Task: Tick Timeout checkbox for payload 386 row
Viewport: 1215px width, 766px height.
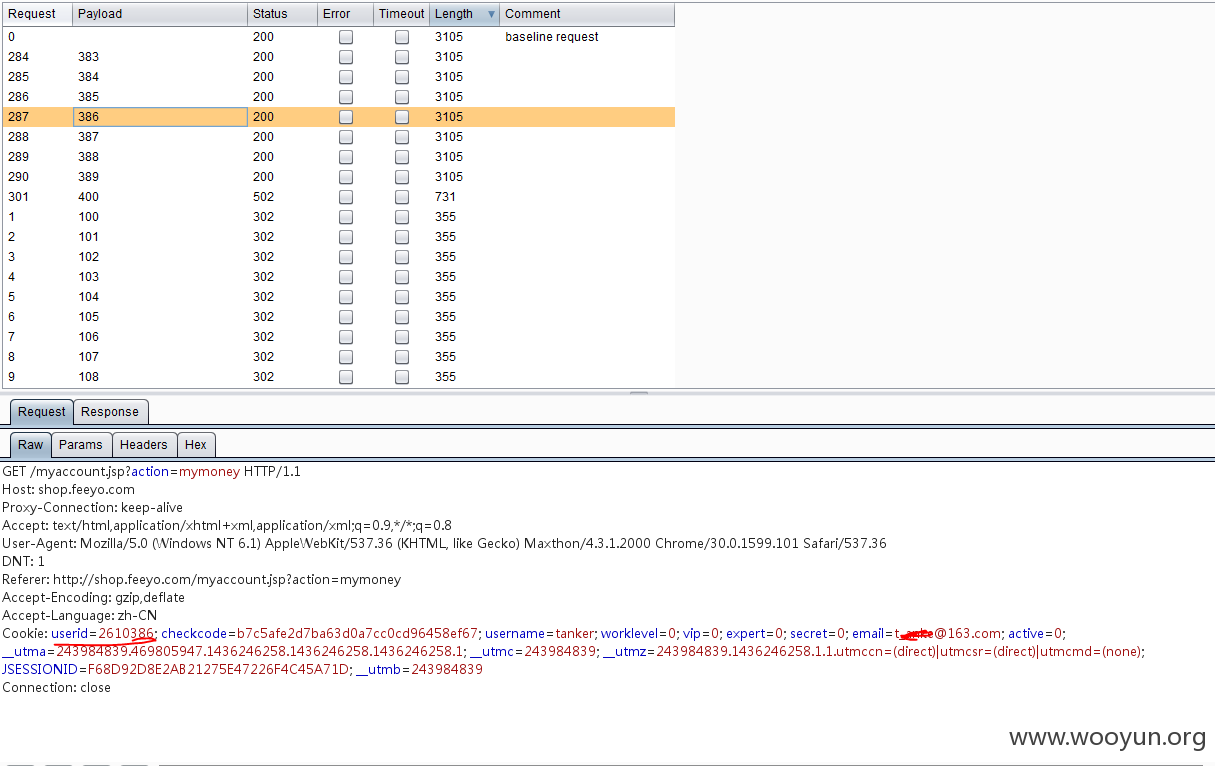Action: click(x=402, y=117)
